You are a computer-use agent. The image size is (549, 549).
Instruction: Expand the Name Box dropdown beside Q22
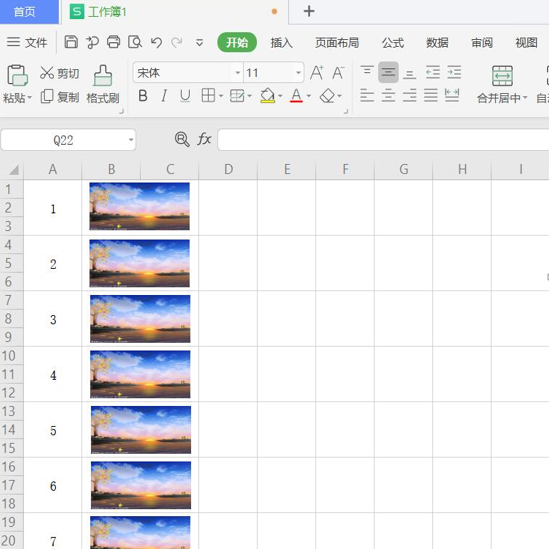tap(131, 140)
